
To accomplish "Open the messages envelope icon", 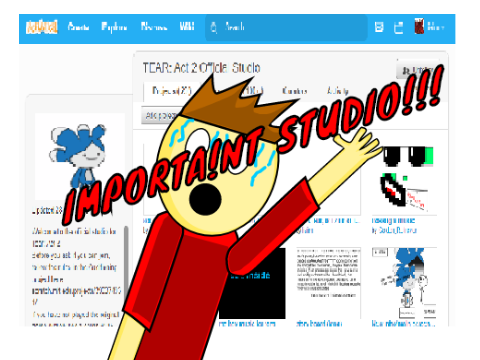I will coord(379,27).
